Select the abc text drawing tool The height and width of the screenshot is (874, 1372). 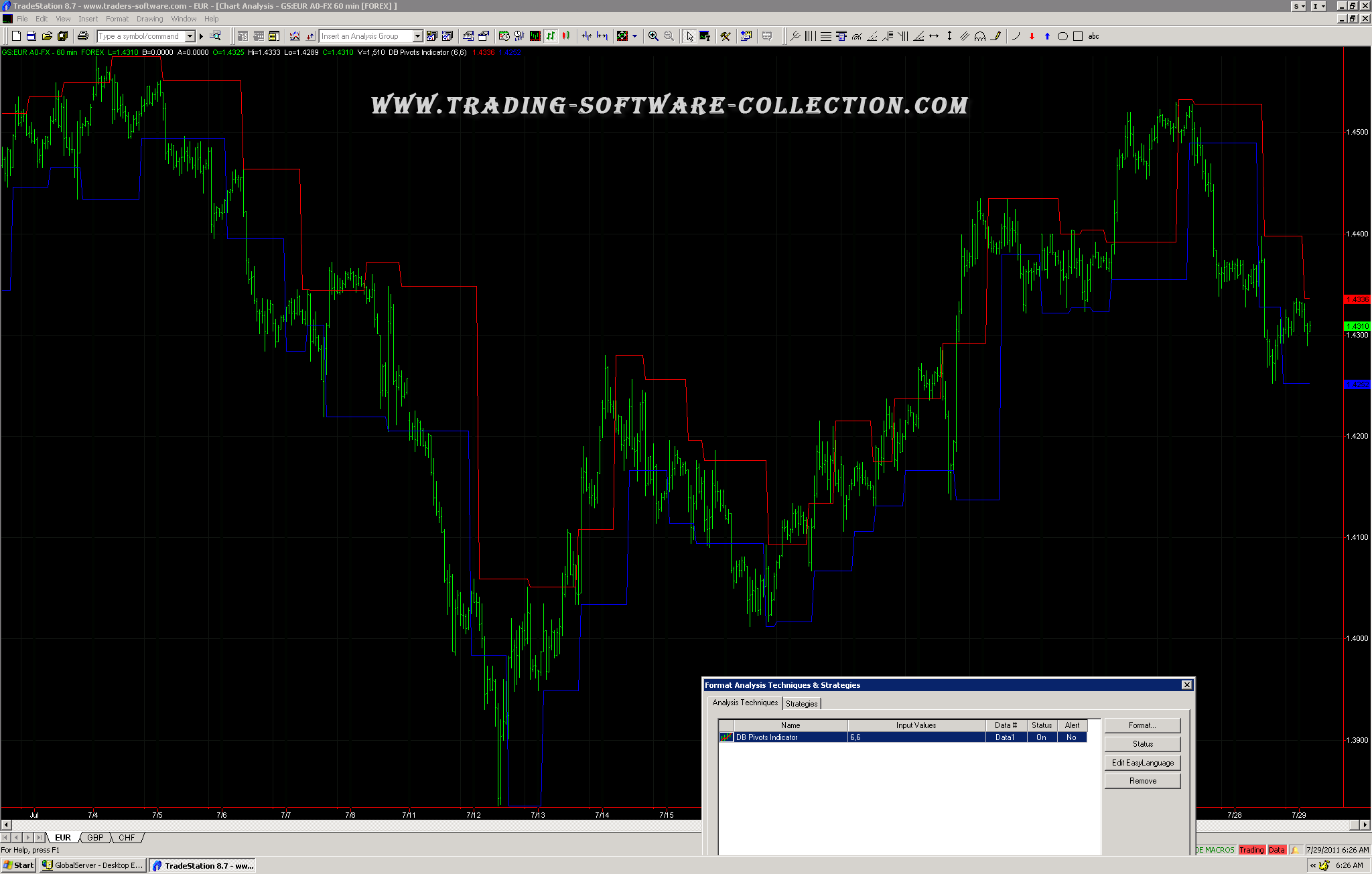pyautogui.click(x=1094, y=36)
